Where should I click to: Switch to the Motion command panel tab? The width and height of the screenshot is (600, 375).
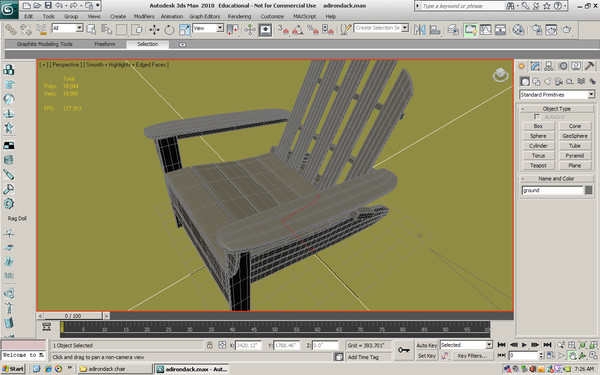point(563,66)
